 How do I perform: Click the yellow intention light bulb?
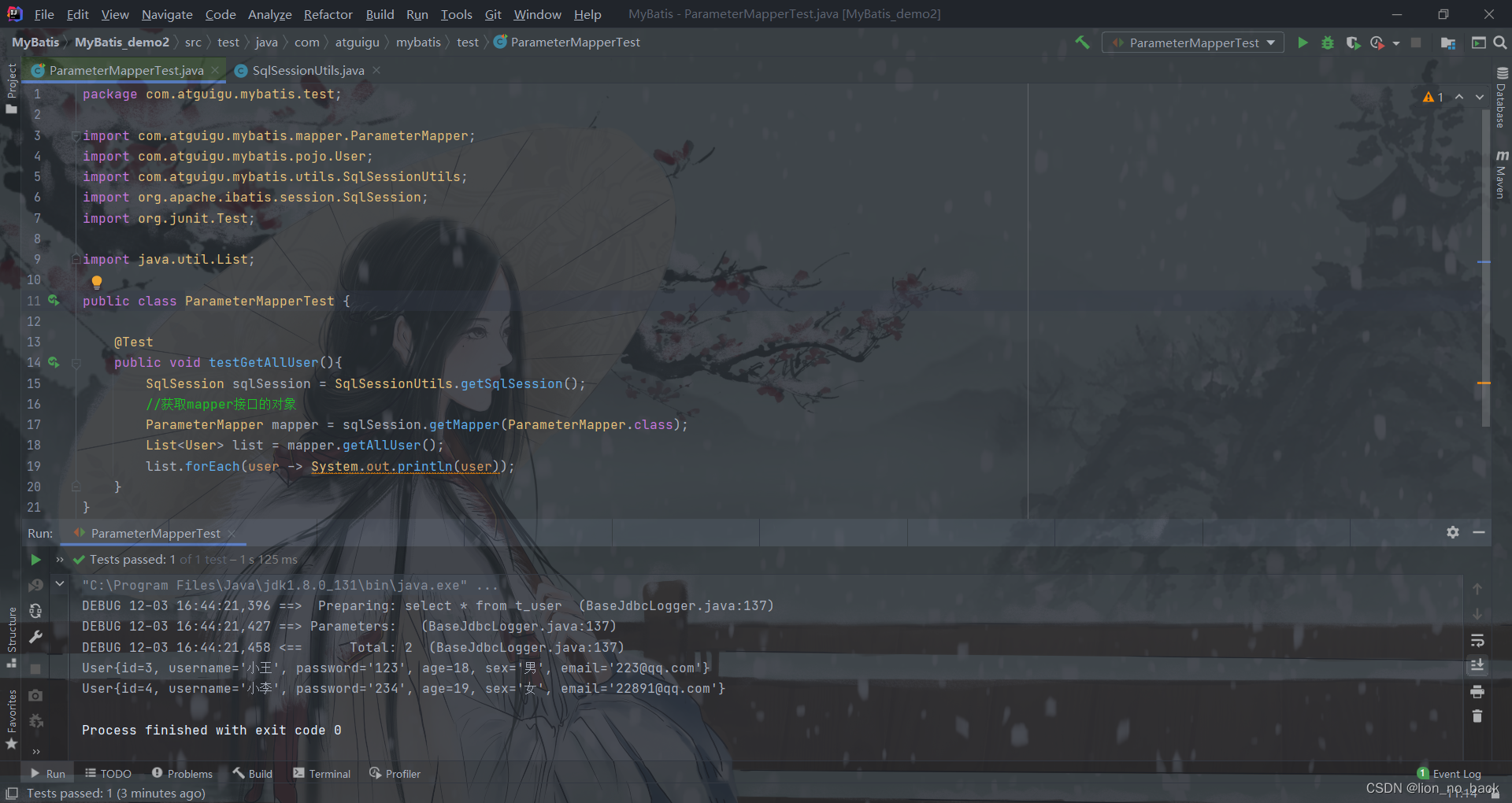[x=97, y=282]
